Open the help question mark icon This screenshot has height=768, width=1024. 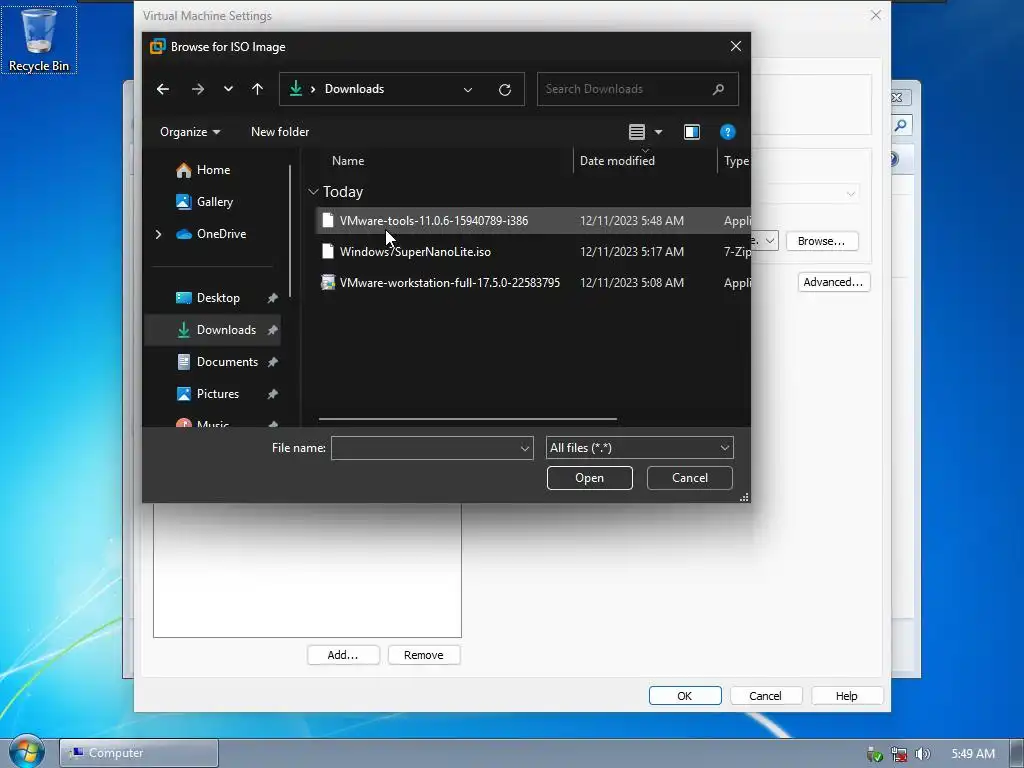coord(728,132)
